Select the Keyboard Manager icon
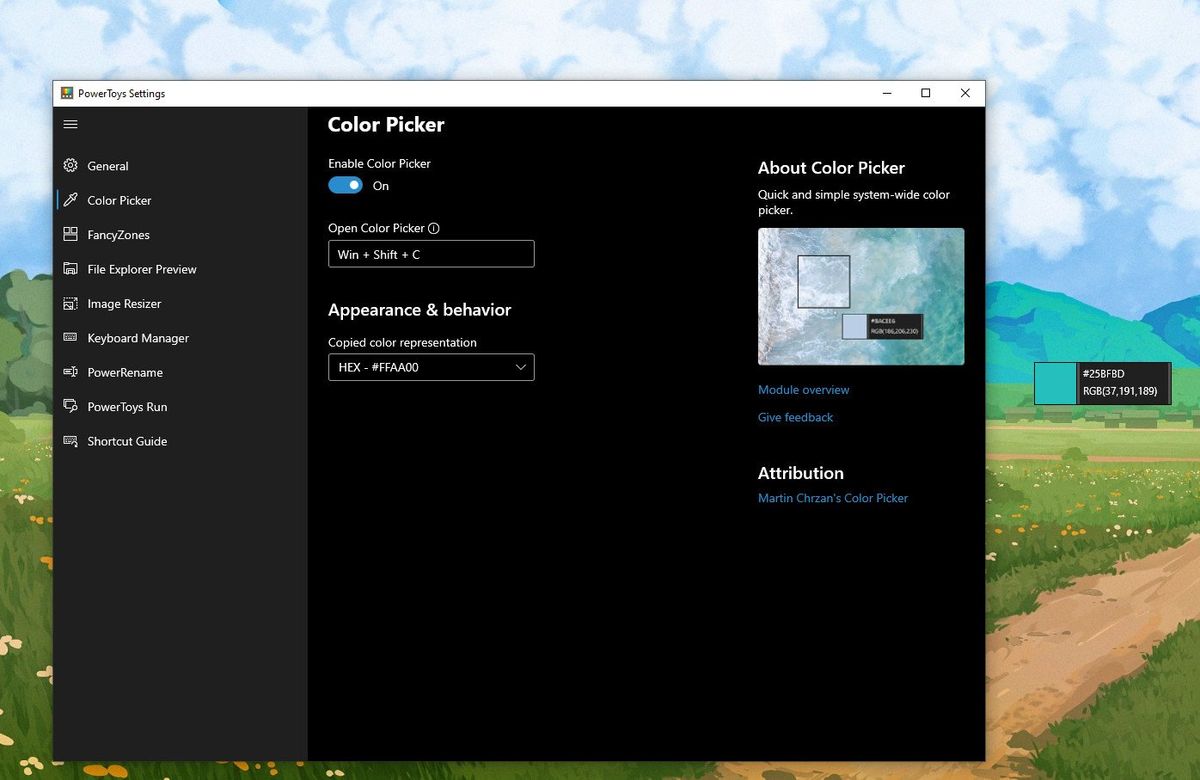 (x=70, y=338)
